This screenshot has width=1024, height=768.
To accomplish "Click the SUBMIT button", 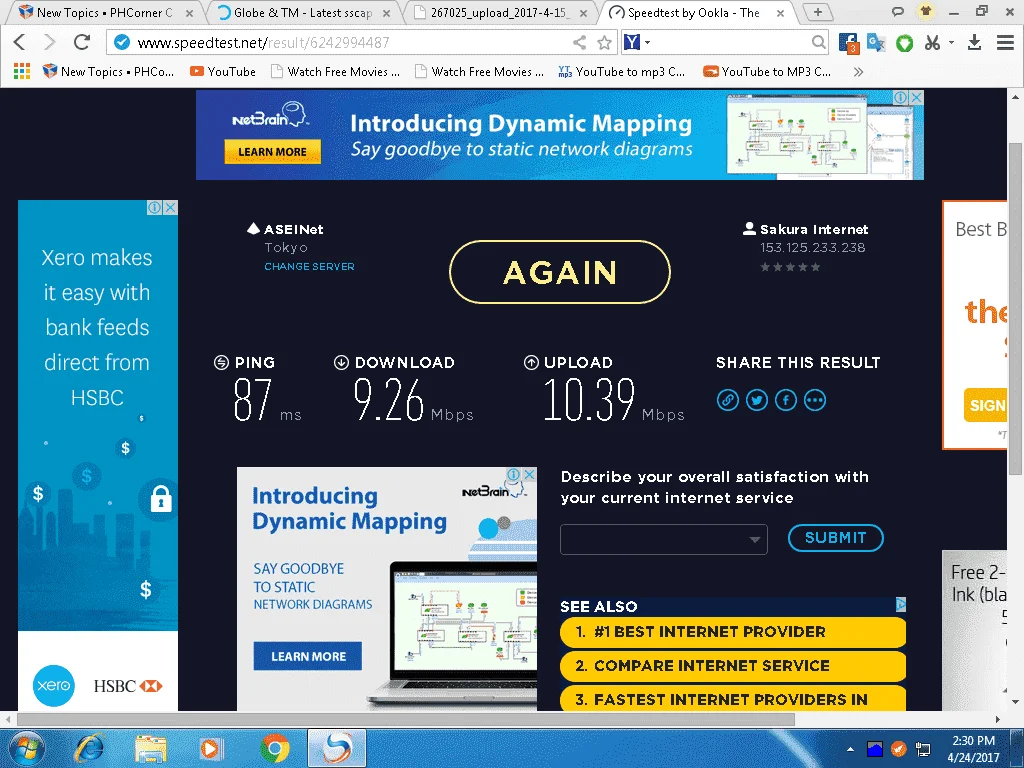I will coord(835,538).
